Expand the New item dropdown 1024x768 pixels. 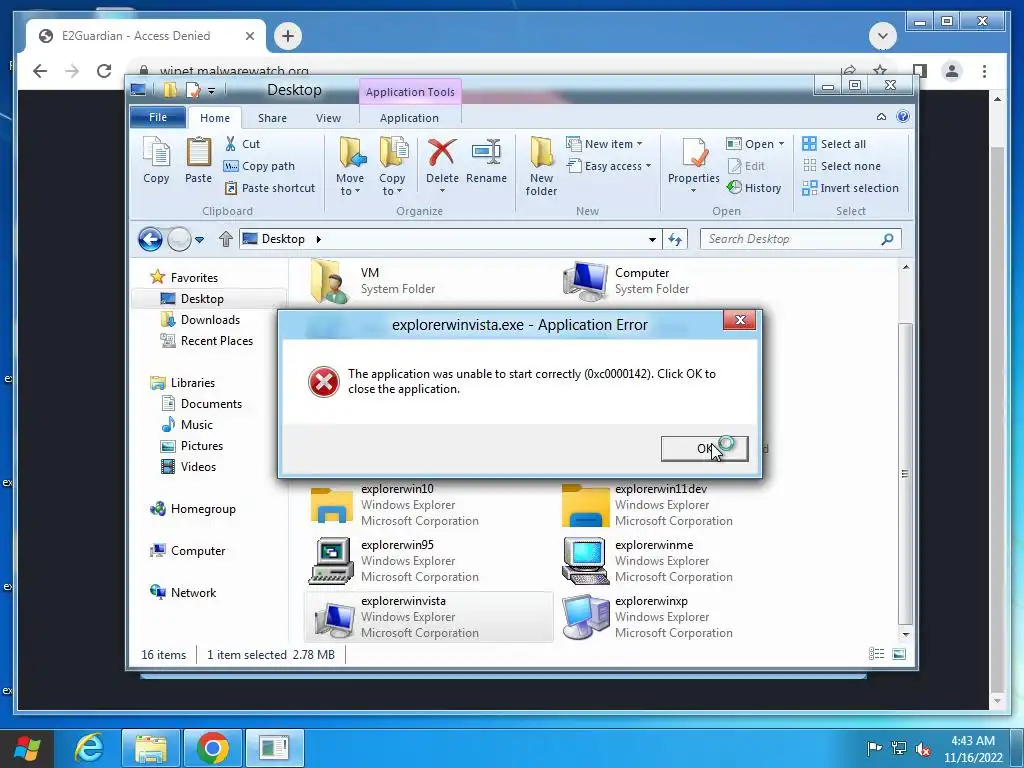[604, 144]
